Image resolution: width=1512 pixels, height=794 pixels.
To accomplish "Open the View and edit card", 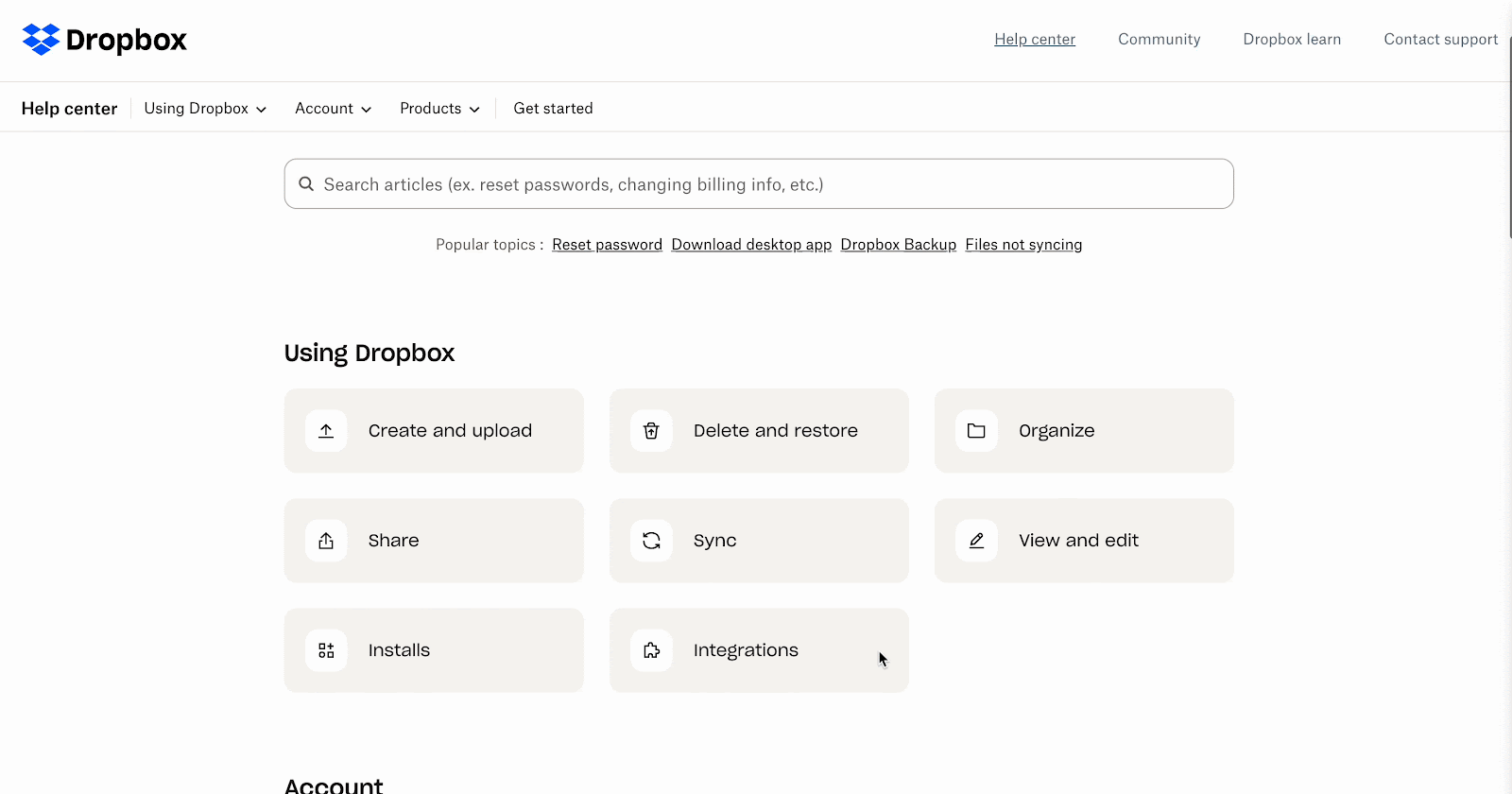I will 1084,541.
